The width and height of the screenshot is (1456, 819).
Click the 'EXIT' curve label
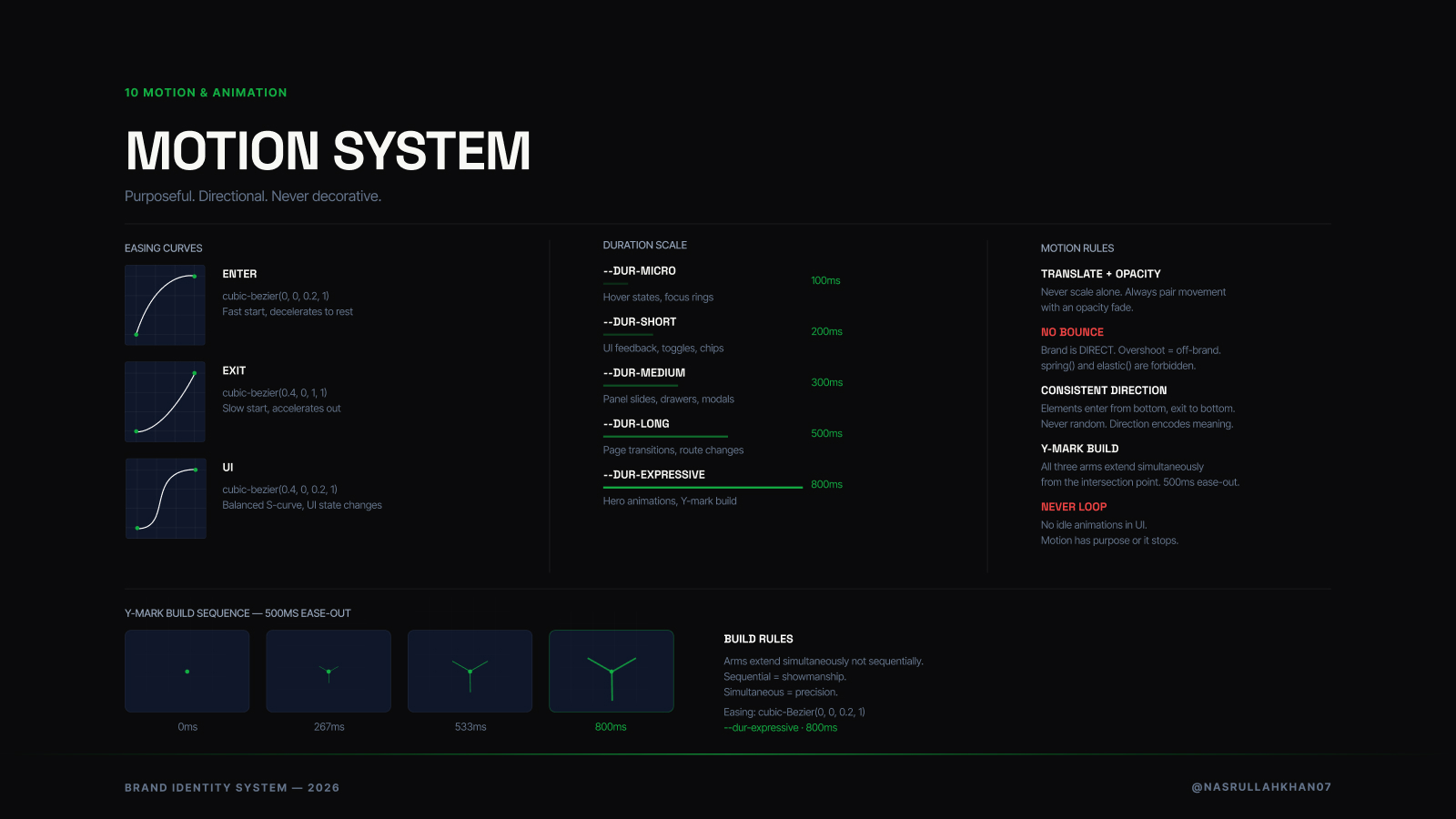[234, 370]
